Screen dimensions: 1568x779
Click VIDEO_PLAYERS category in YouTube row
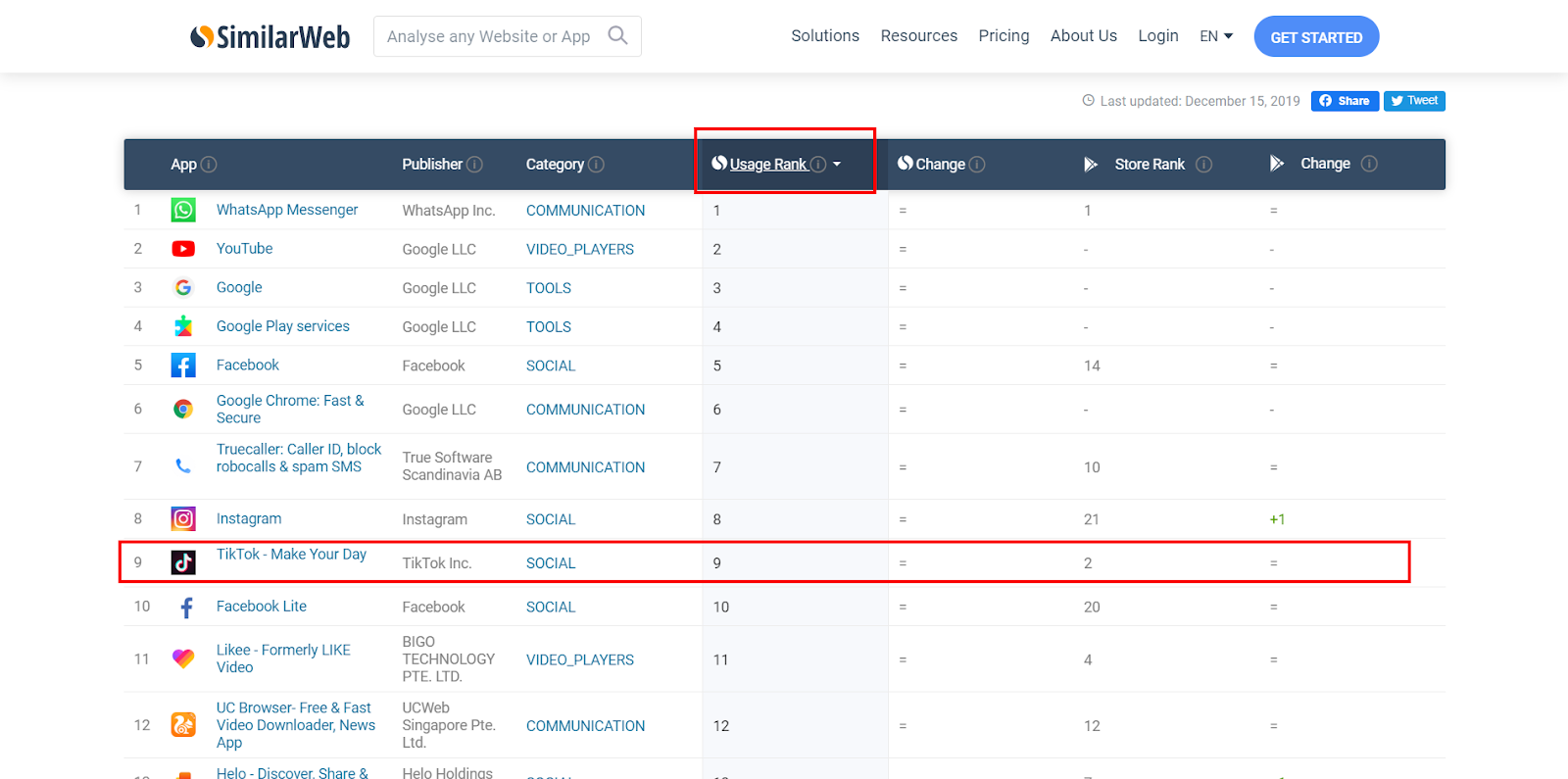580,250
